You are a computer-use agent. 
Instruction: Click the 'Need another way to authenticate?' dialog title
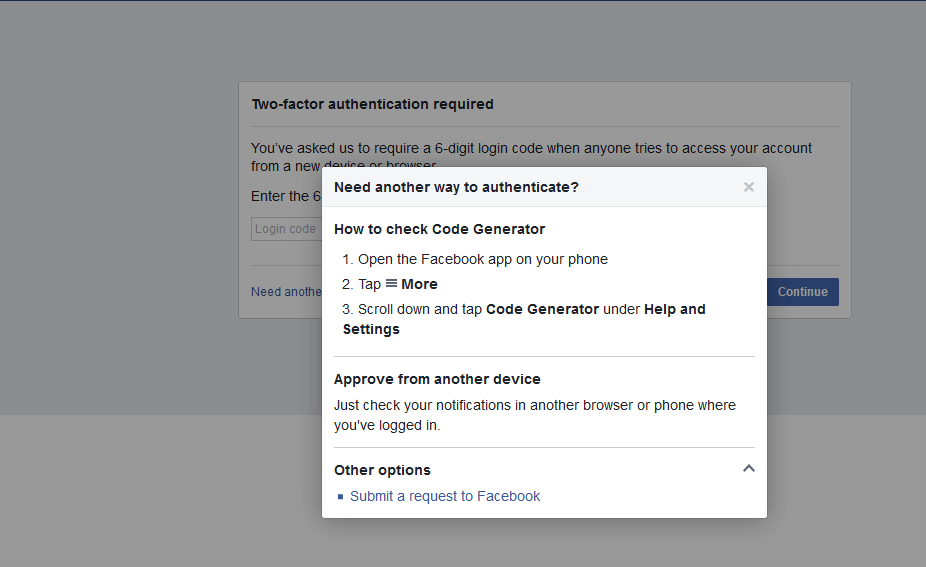pos(456,187)
